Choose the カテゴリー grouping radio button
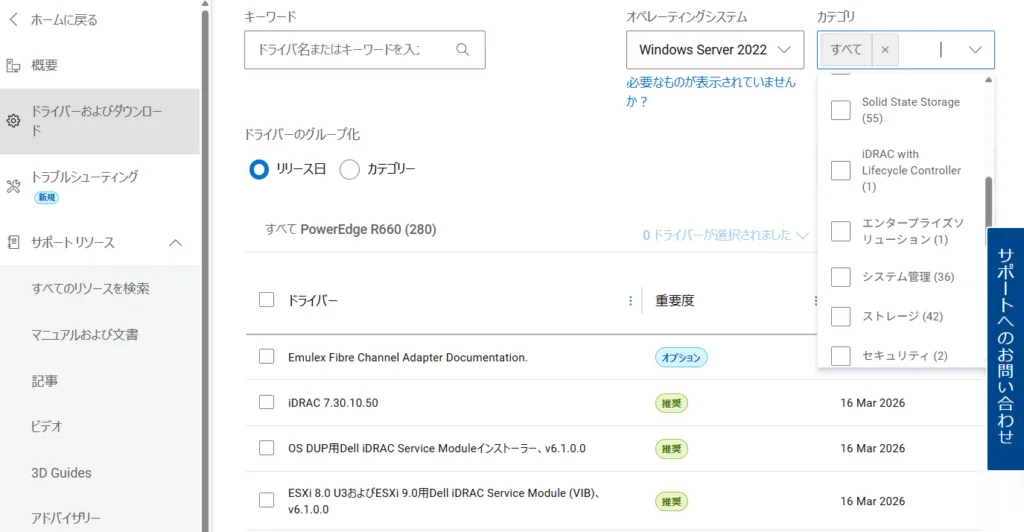The width and height of the screenshot is (1024, 532). coord(350,169)
